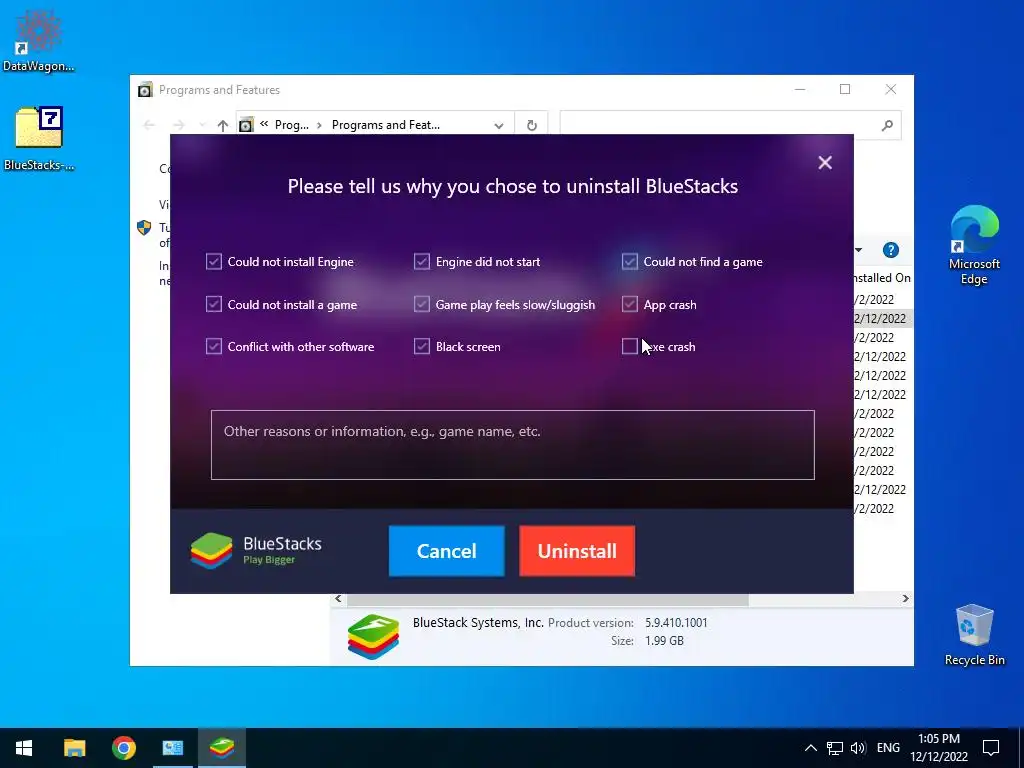The height and width of the screenshot is (768, 1024).
Task: Click the Prog... breadcrumb in address bar
Action: 292,125
